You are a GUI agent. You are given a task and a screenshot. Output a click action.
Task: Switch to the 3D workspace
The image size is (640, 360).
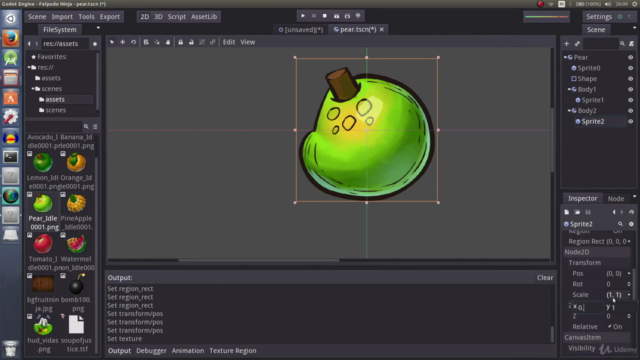[x=158, y=17]
